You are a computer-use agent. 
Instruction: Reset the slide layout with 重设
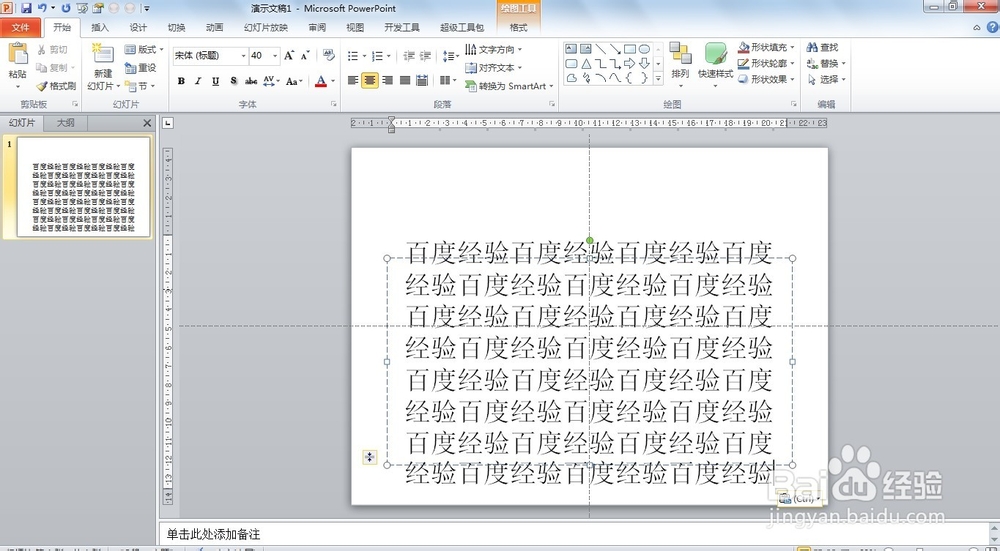tap(140, 68)
